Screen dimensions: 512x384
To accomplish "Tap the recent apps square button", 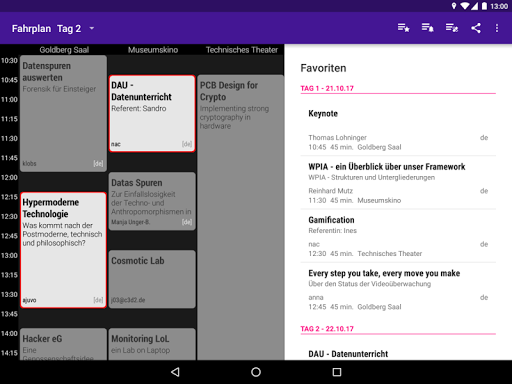I will tap(337, 372).
